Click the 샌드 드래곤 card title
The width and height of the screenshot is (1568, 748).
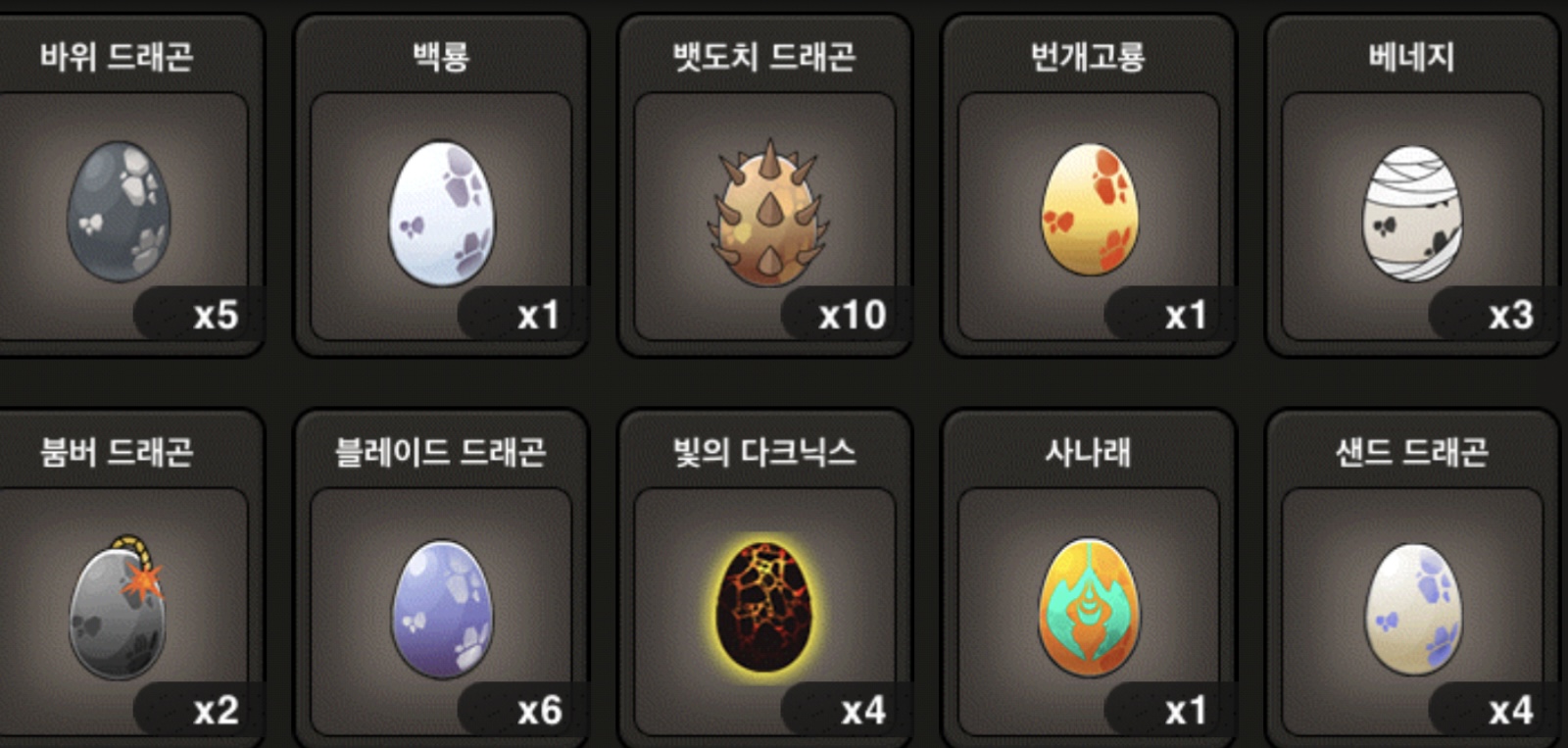pyautogui.click(x=1412, y=452)
